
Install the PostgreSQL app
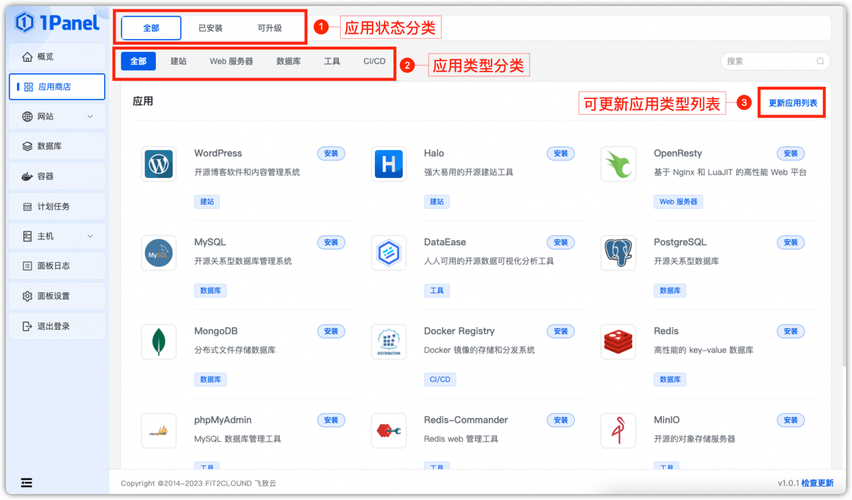[791, 242]
